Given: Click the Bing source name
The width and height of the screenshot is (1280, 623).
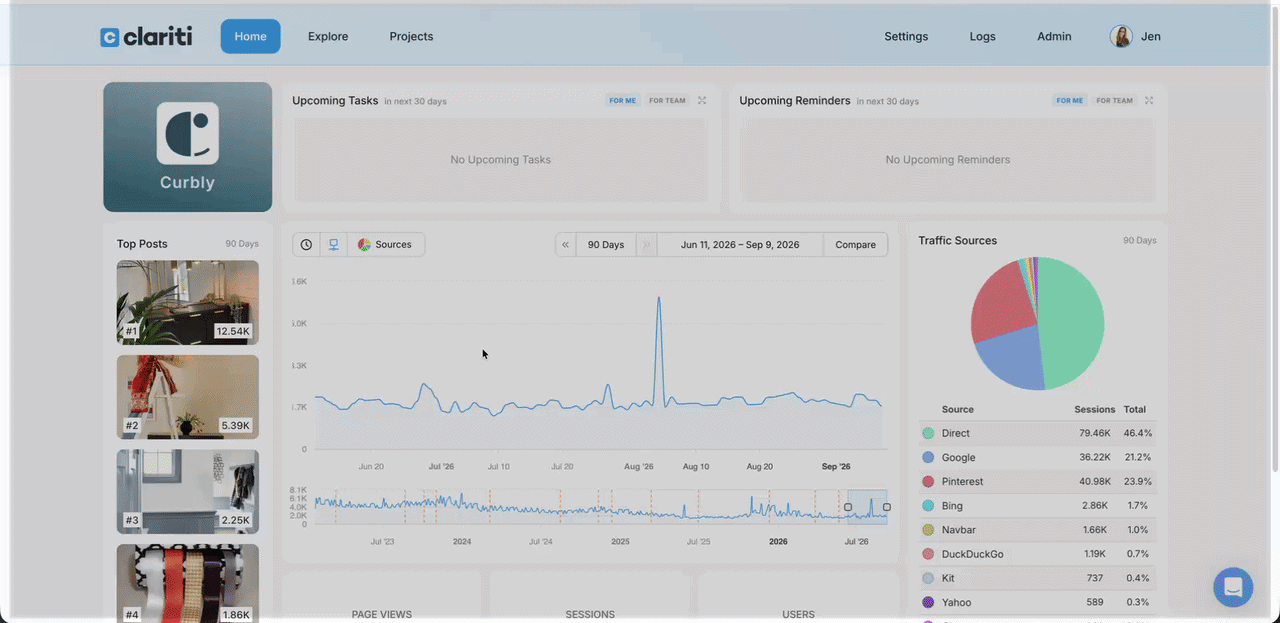Looking at the screenshot, I should [x=952, y=506].
